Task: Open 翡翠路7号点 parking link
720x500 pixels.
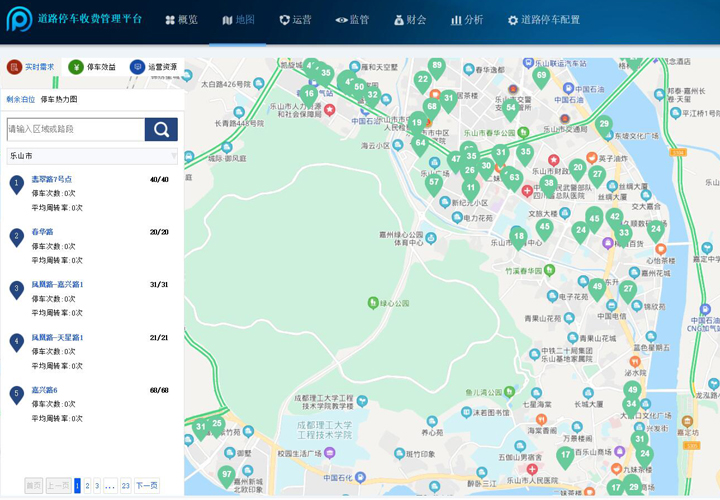Action: click(x=51, y=180)
